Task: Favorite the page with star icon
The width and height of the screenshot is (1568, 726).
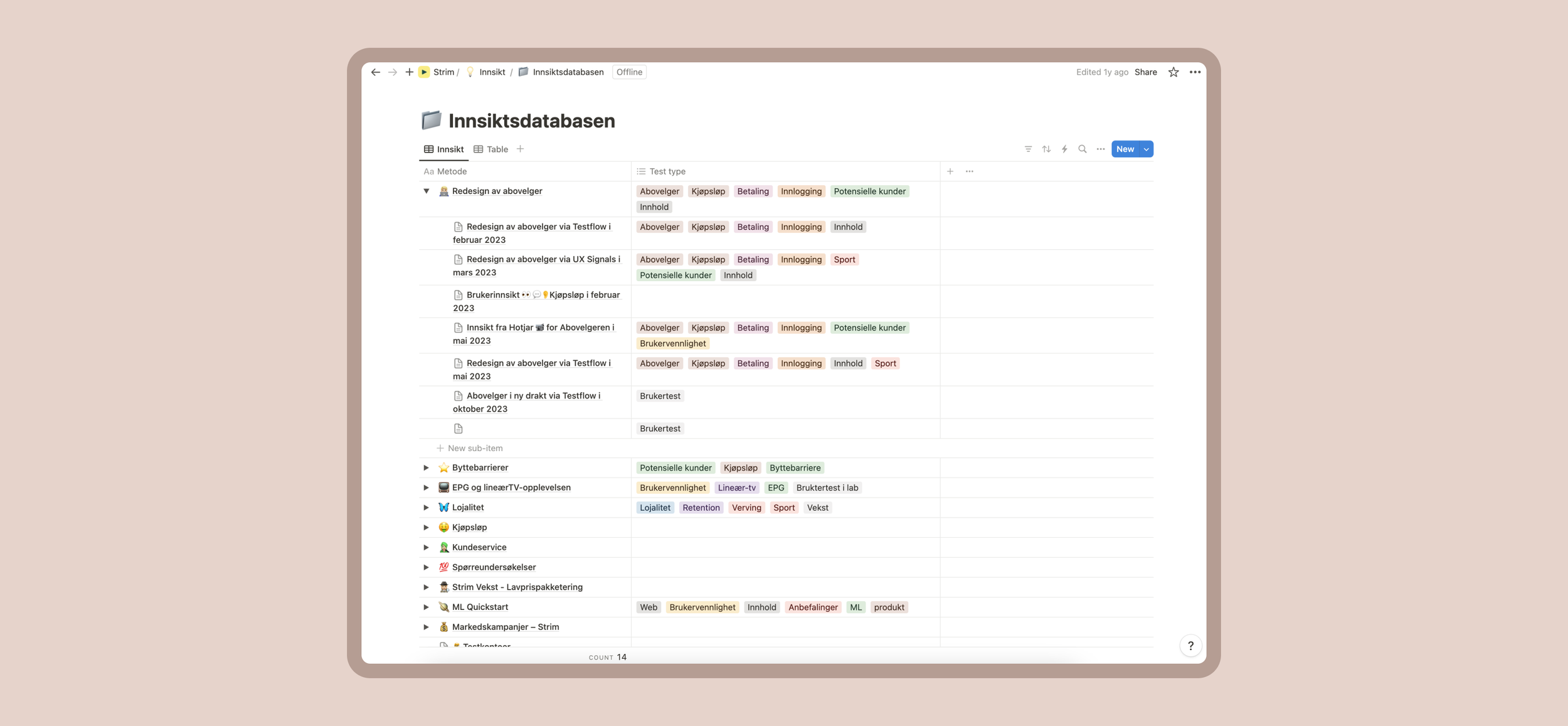Action: (x=1173, y=72)
